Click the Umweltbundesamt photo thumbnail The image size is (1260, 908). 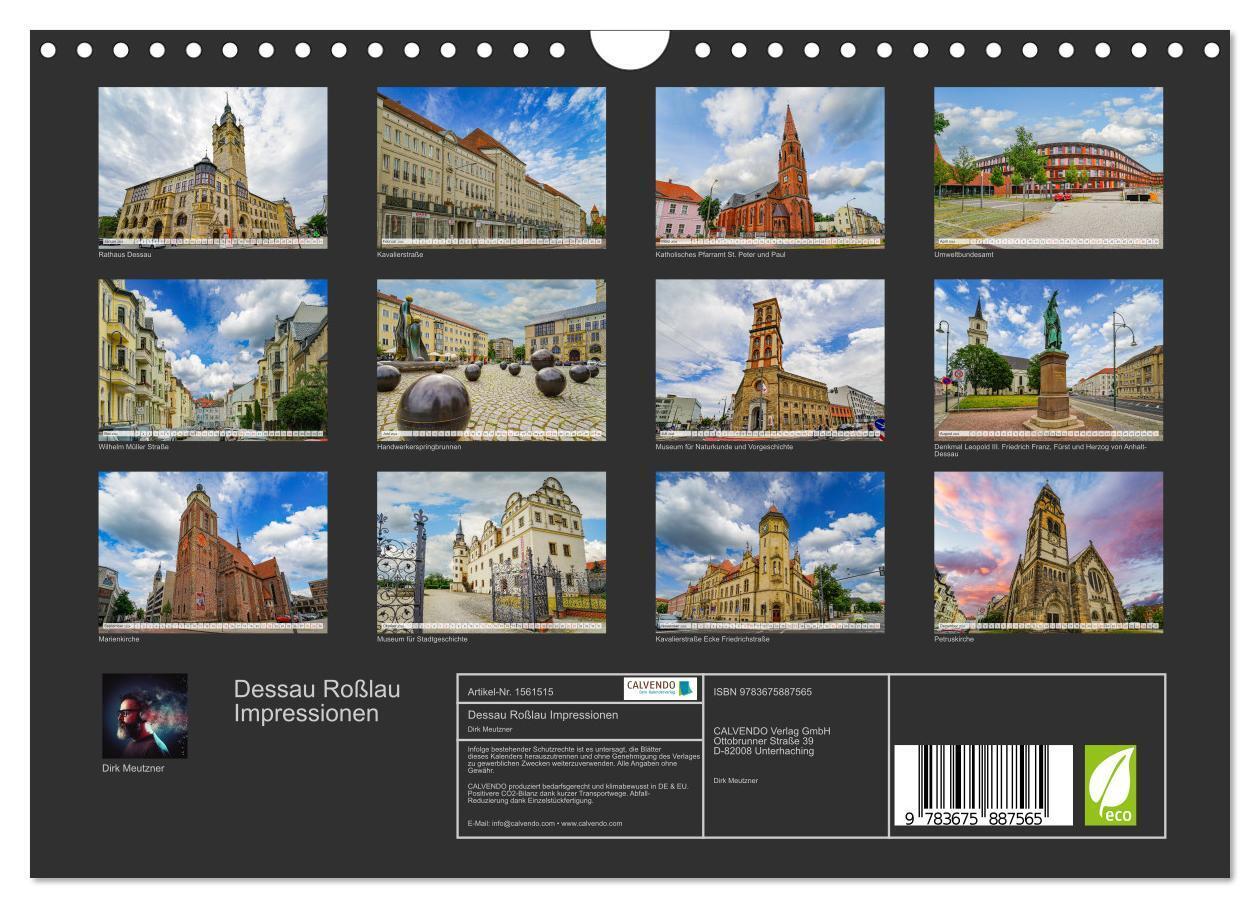click(x=1048, y=167)
